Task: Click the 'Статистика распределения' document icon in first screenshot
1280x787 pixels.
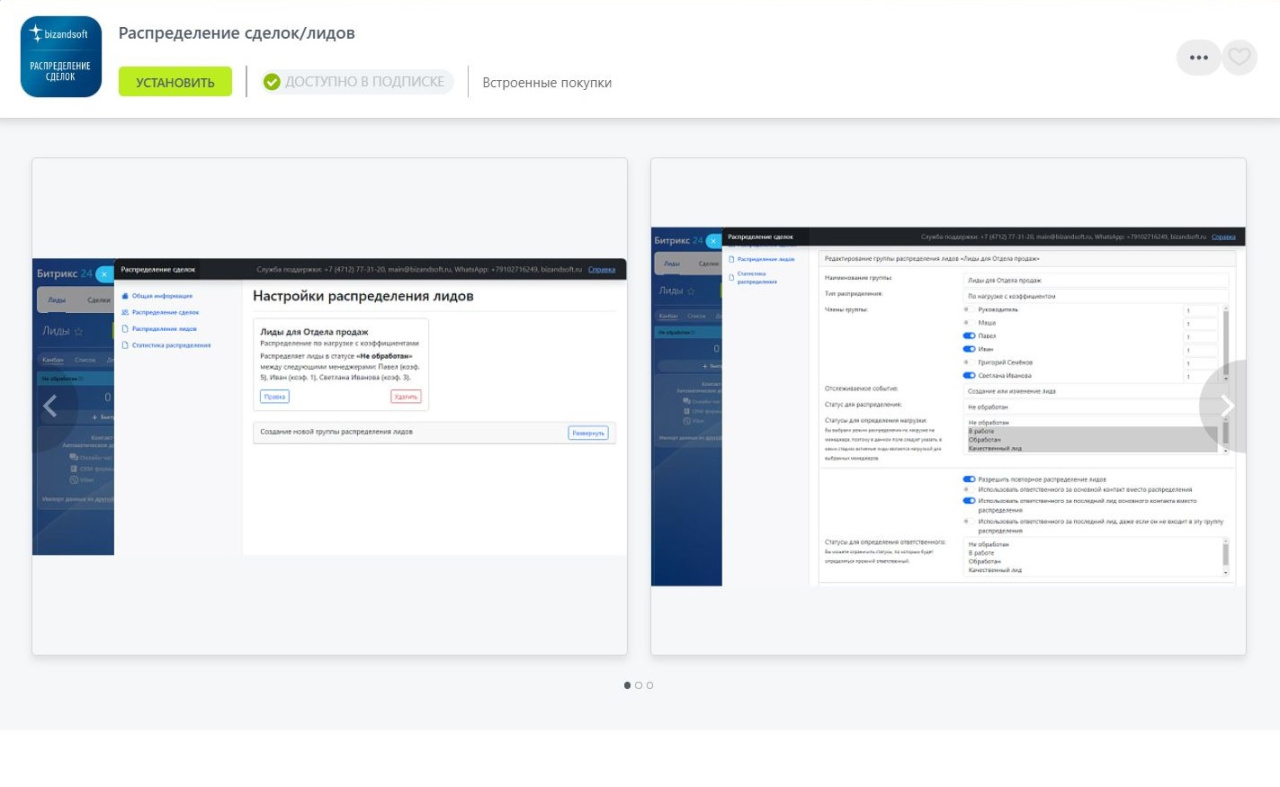Action: click(125, 345)
